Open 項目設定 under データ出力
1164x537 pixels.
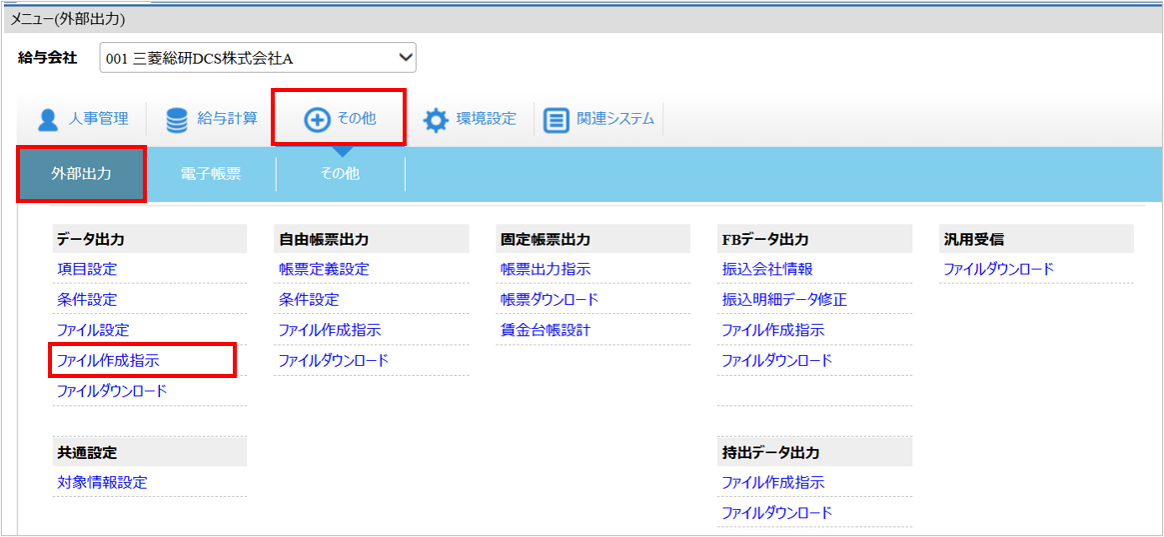pyautogui.click(x=87, y=269)
